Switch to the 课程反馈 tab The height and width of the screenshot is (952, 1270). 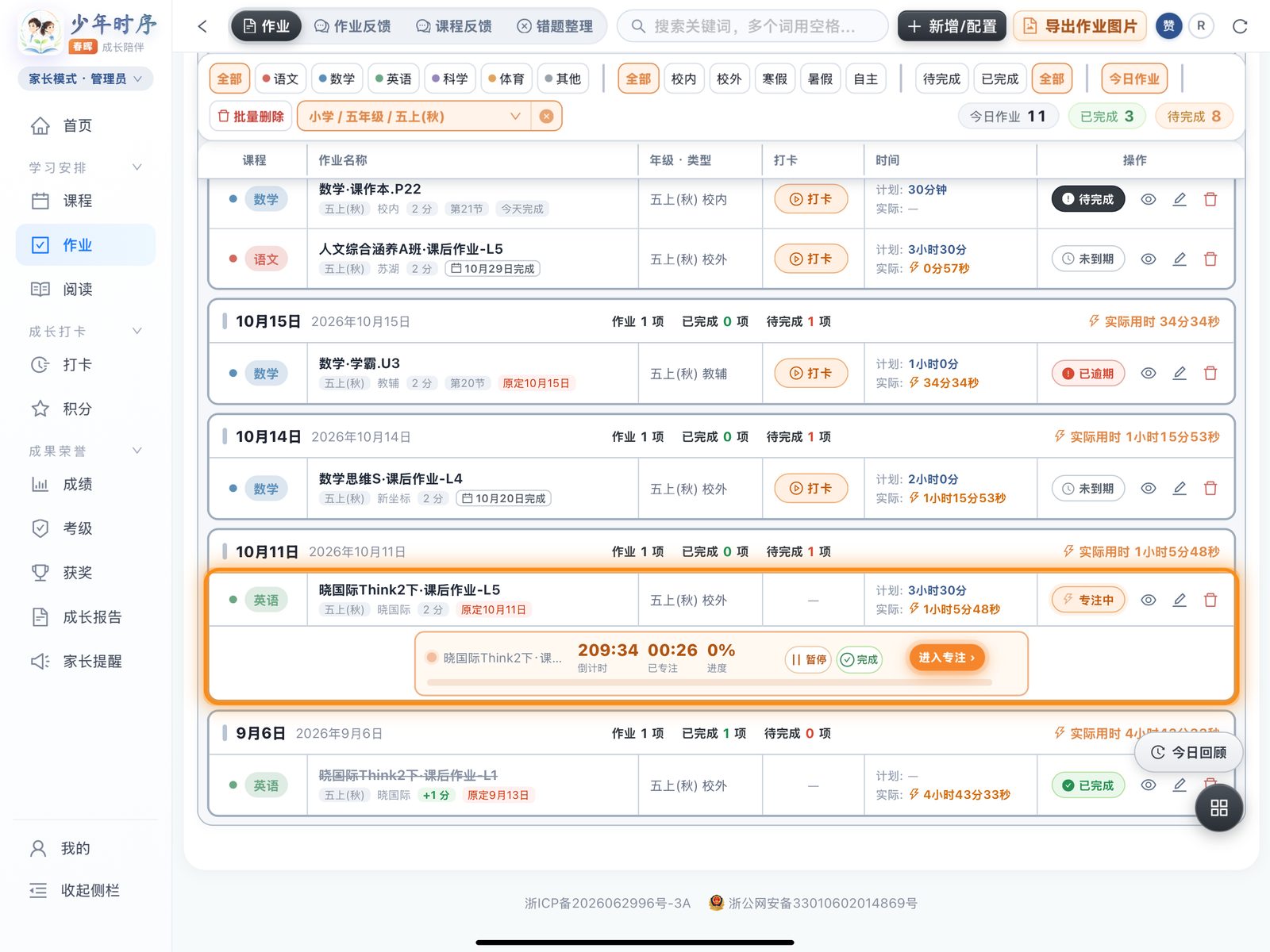point(454,26)
